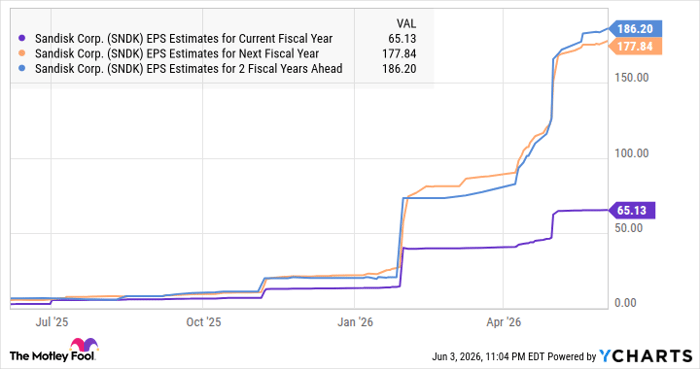Click The Motley Fool wordmark
Screen dimensions: 700x369
52,356
